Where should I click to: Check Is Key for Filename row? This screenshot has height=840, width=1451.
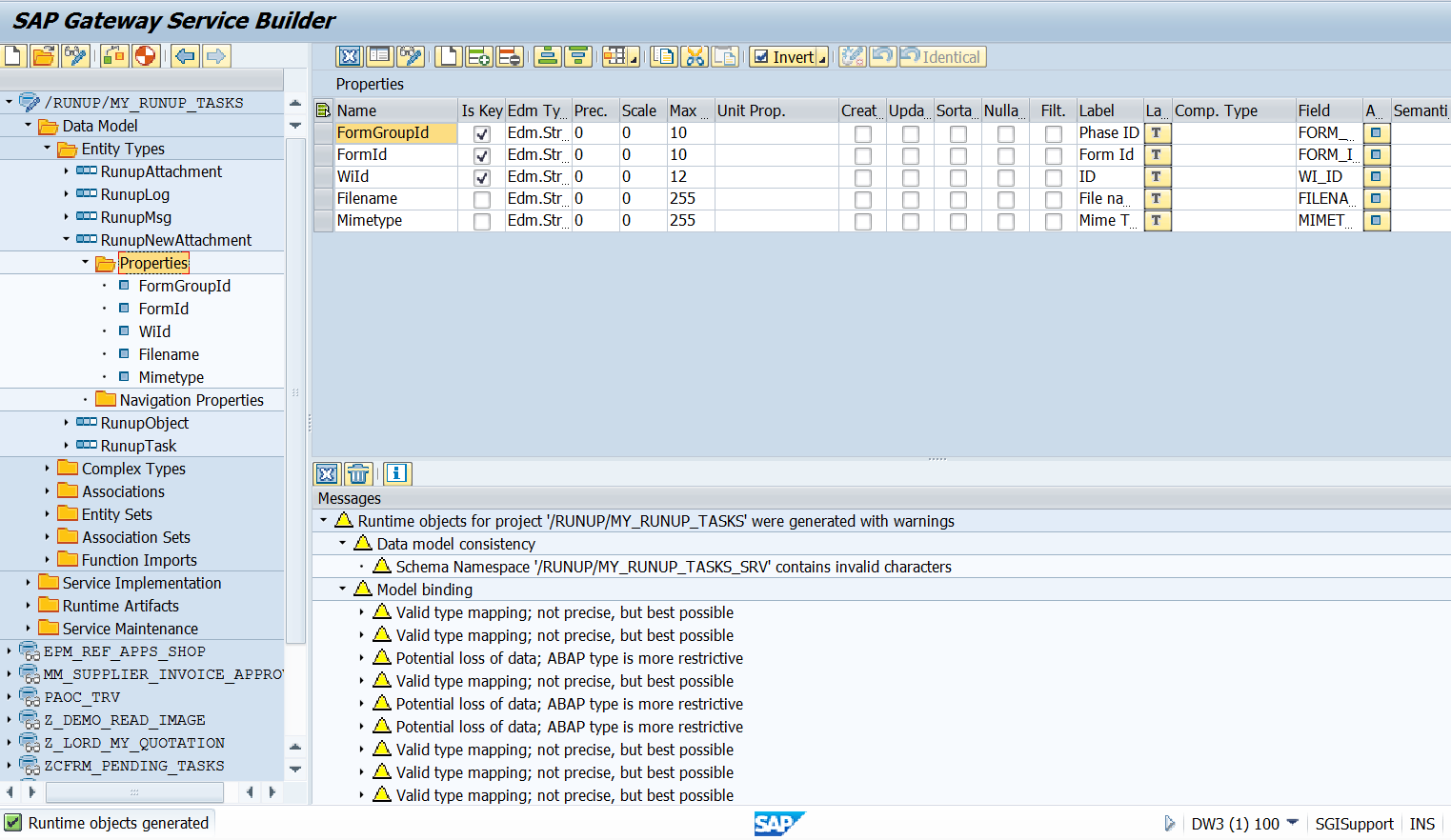[x=482, y=199]
